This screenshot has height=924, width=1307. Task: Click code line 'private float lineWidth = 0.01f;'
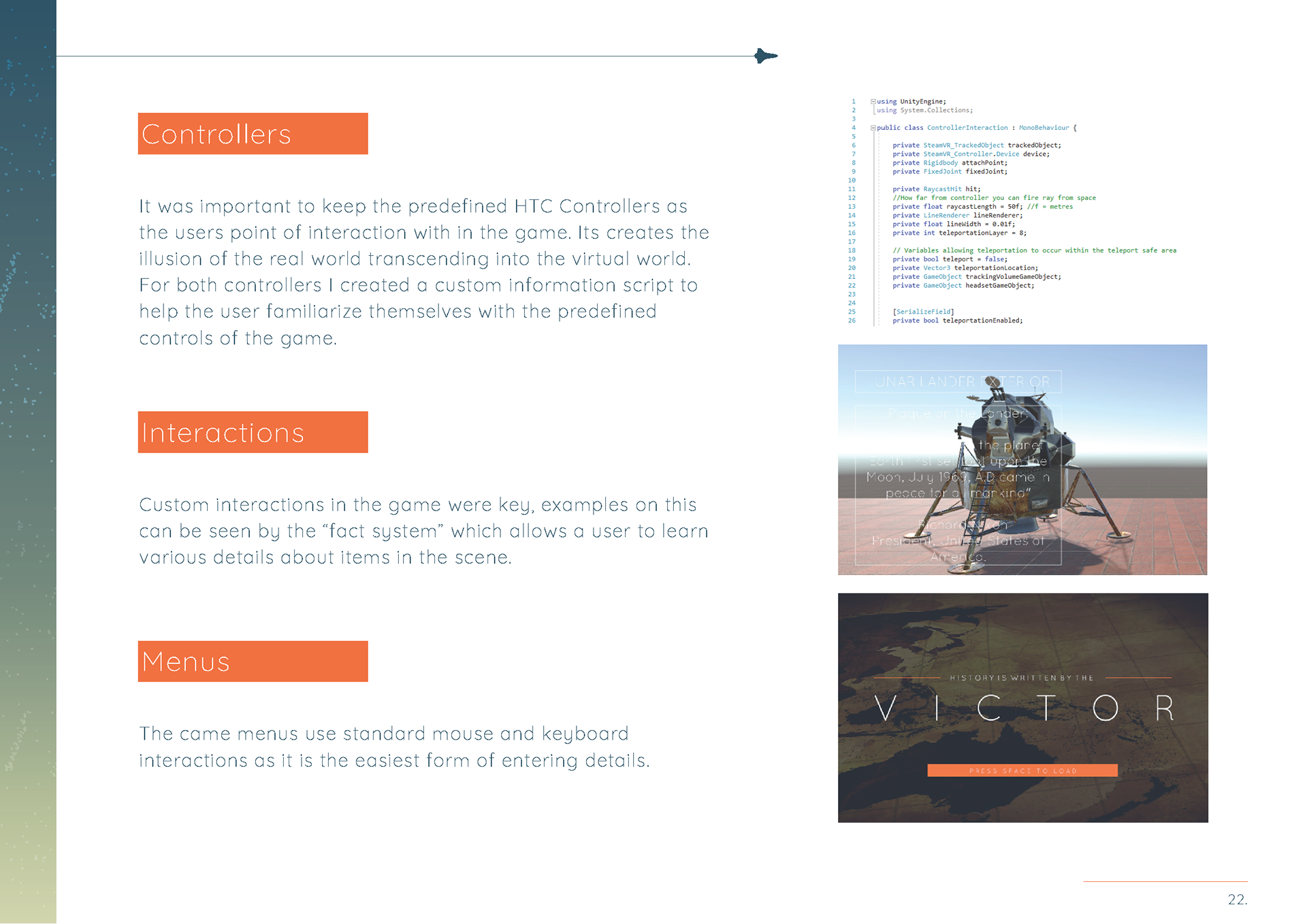pyautogui.click(x=954, y=224)
